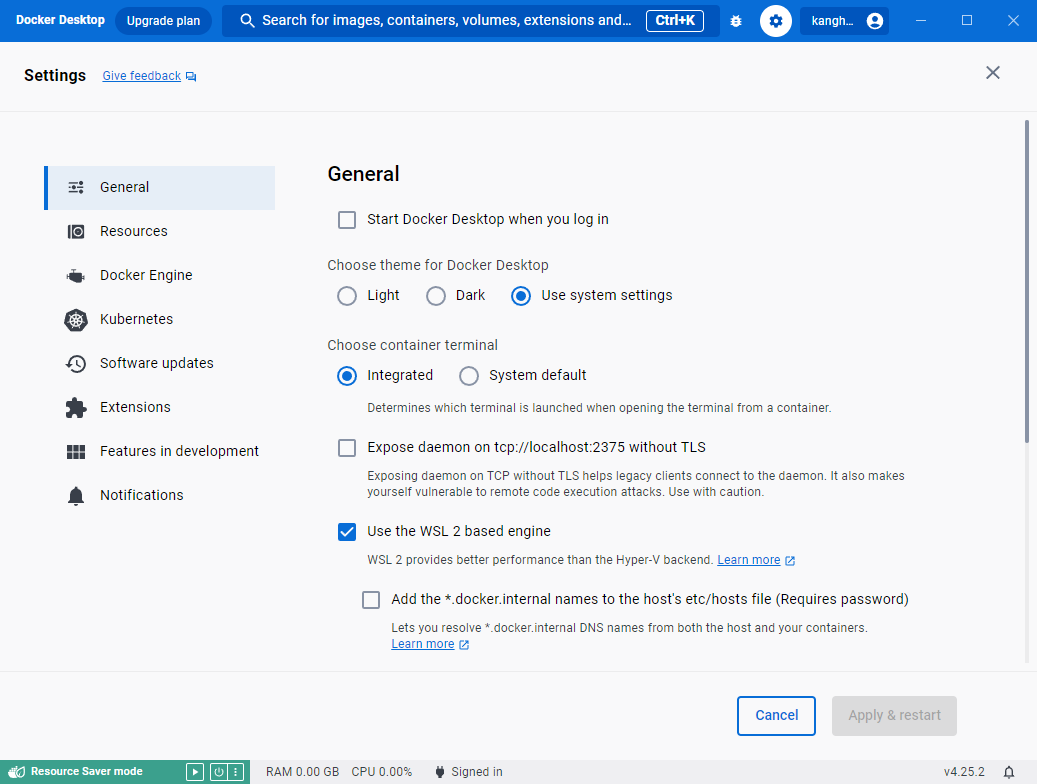Enable Start Docker Desktop when you log in

[x=347, y=220]
